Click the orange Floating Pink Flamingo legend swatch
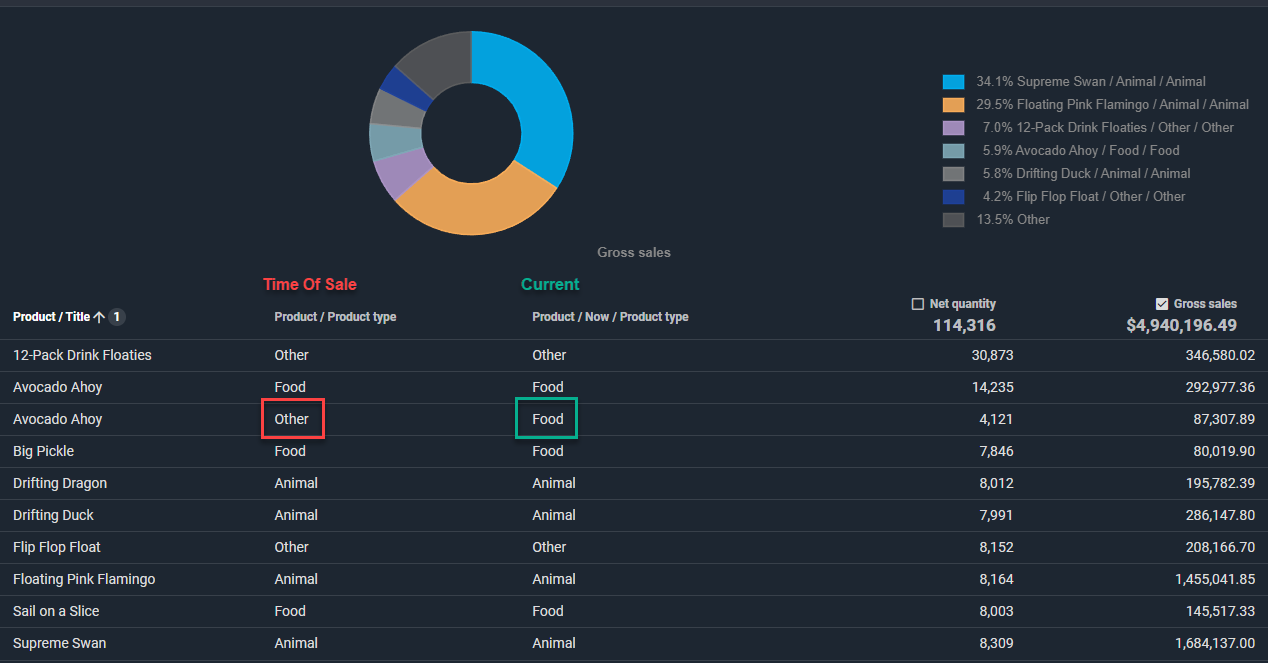 (x=953, y=105)
